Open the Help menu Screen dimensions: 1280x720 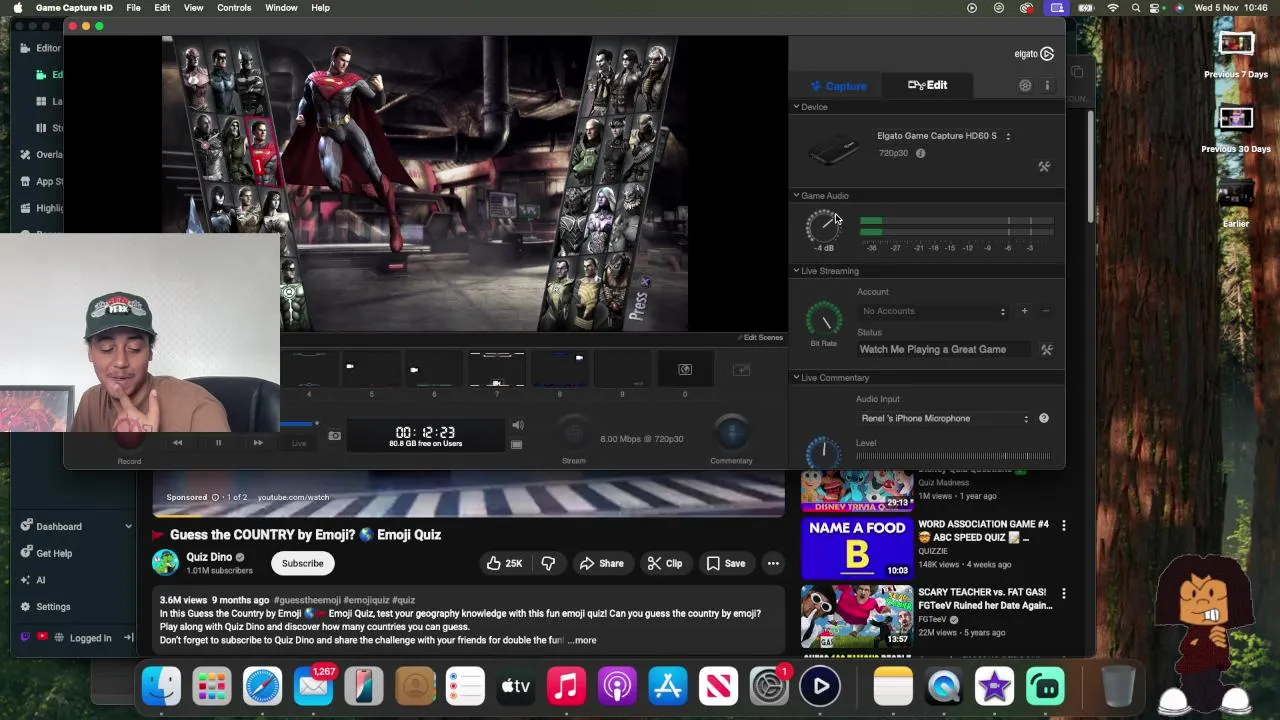point(320,8)
